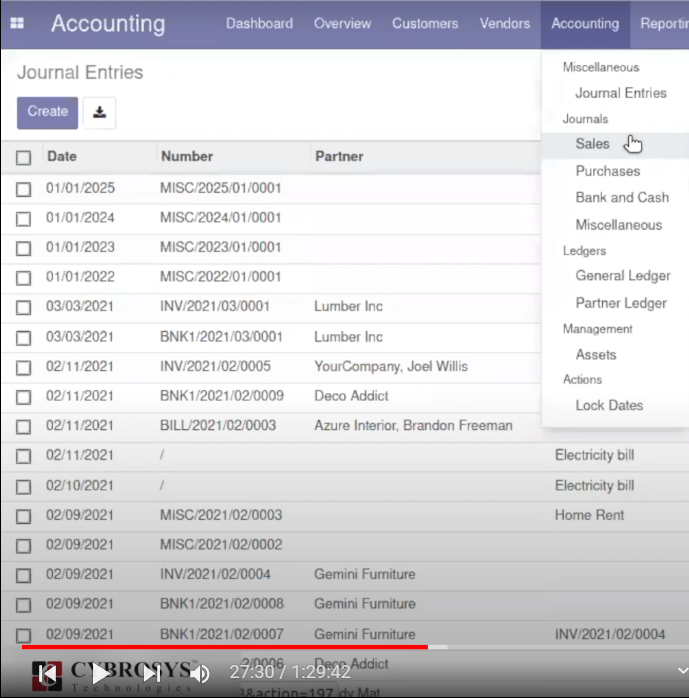Check the INV/2021/02/0005 row checkbox
This screenshot has width=689, height=698.
tap(23, 368)
